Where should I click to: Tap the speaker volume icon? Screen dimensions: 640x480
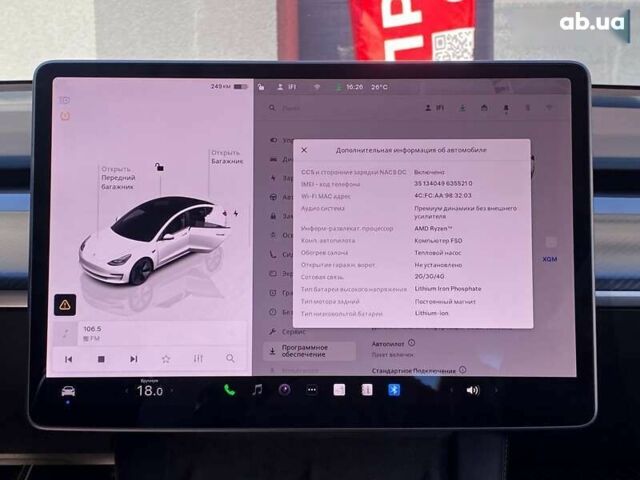pos(472,390)
